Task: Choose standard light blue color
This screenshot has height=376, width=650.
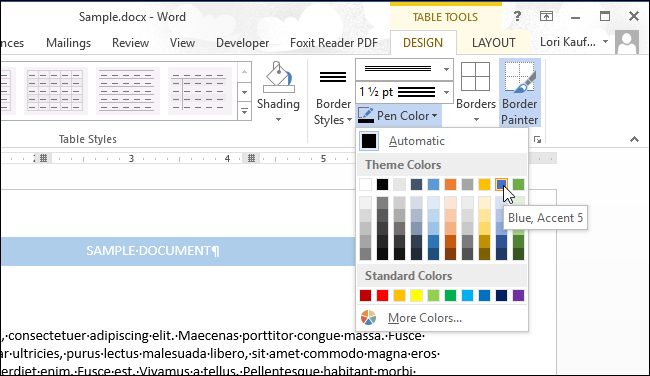Action: coord(468,295)
